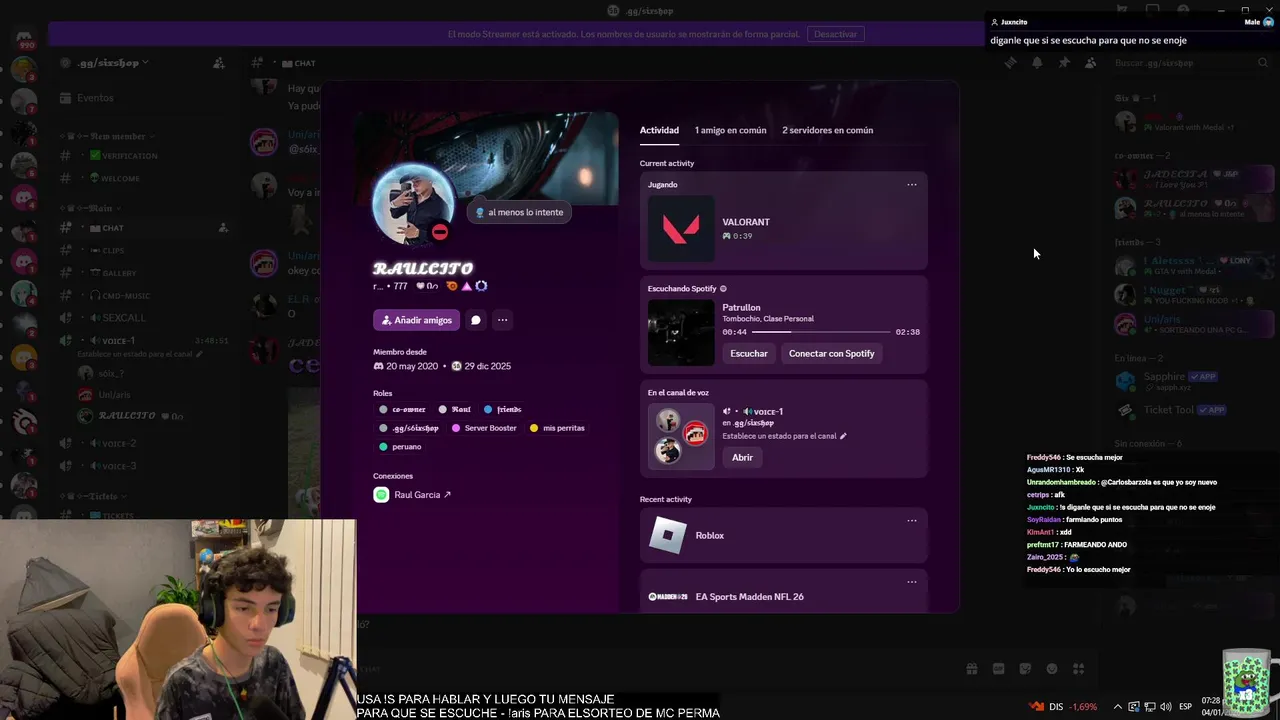Viewport: 1280px width, 720px height.
Task: Edit the voice channel status with pencil icon
Action: 843,436
